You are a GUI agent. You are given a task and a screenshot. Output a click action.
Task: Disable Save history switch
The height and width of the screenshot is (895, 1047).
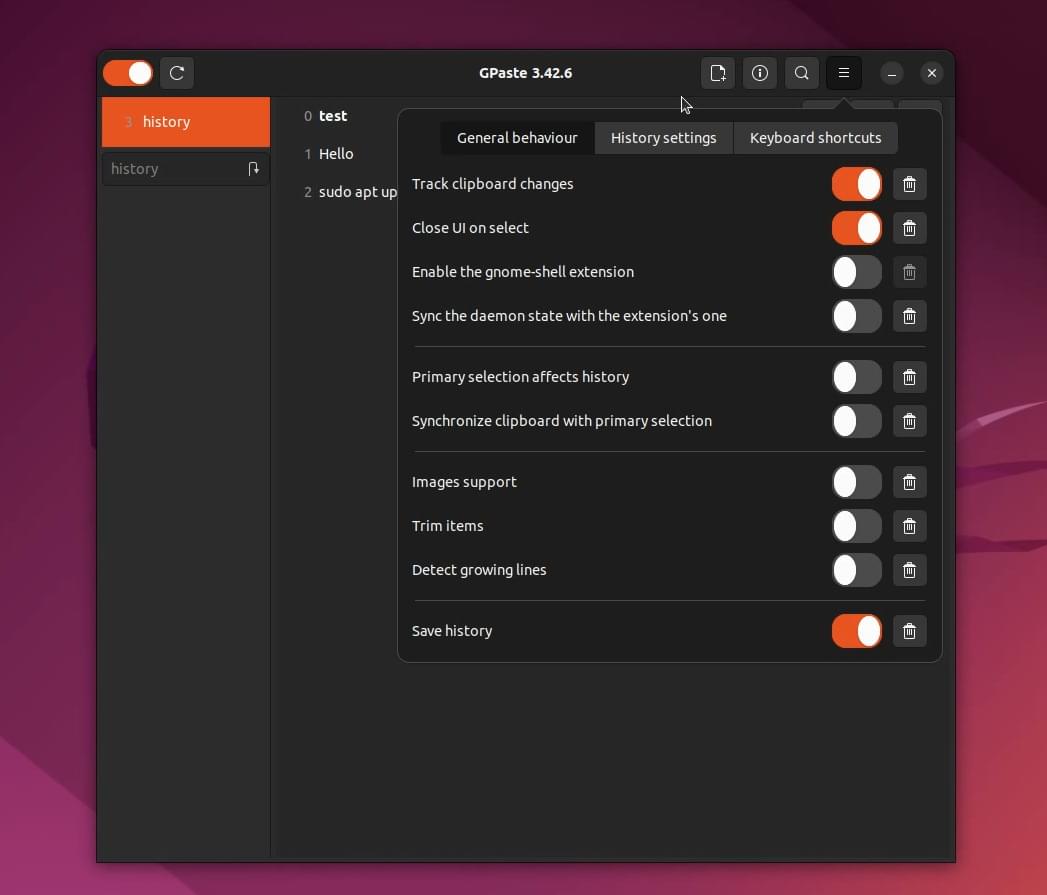pyautogui.click(x=857, y=631)
